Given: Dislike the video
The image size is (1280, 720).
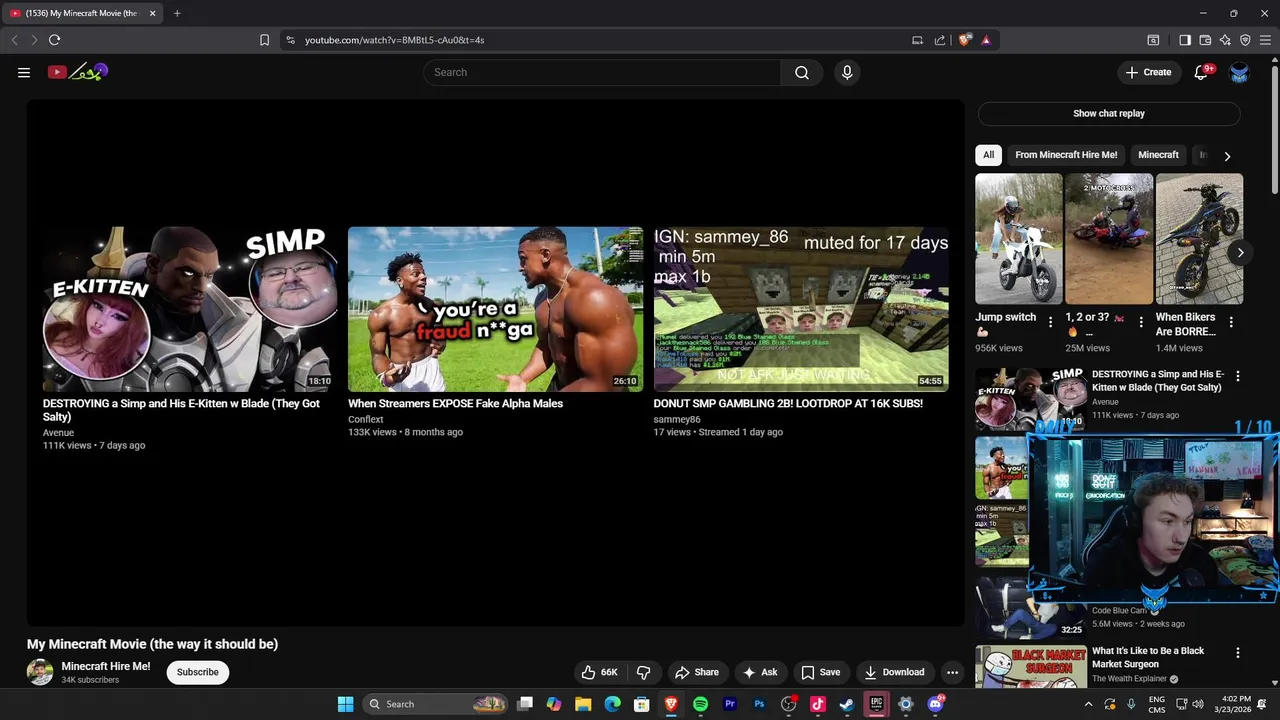Looking at the screenshot, I should point(644,672).
